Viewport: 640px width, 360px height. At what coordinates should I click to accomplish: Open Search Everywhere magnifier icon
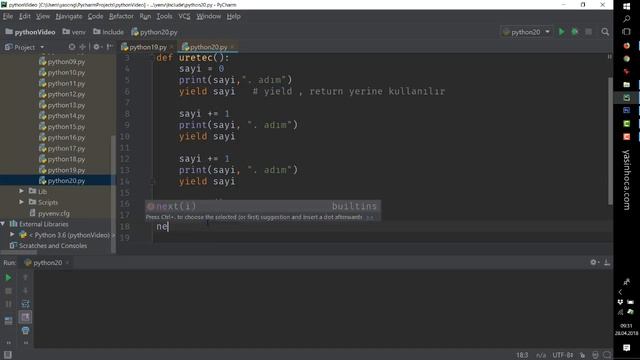click(605, 32)
